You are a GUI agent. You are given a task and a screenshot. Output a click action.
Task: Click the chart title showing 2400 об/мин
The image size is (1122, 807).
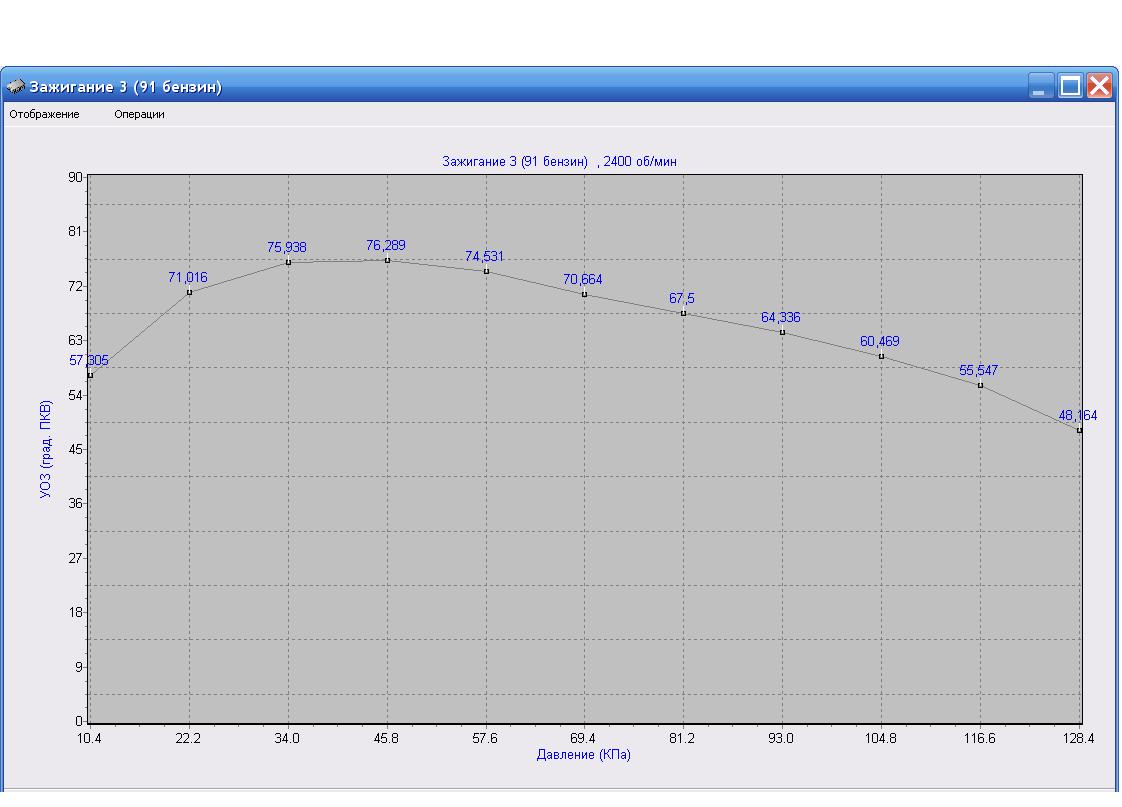pos(560,161)
